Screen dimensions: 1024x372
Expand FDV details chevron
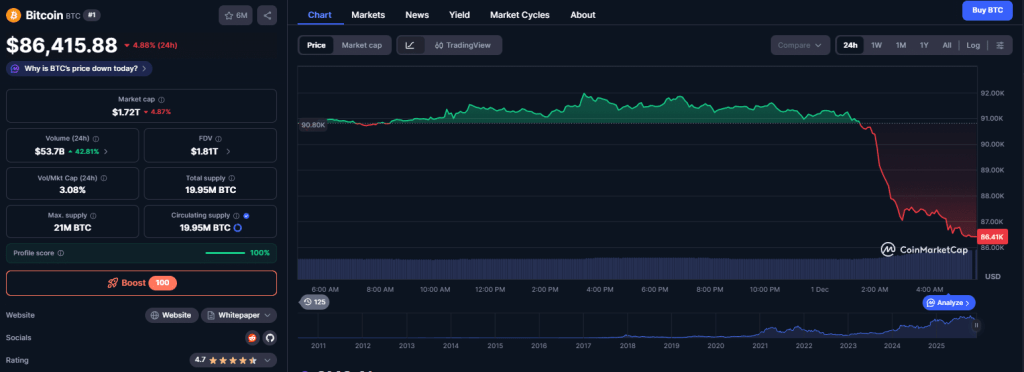[228, 151]
